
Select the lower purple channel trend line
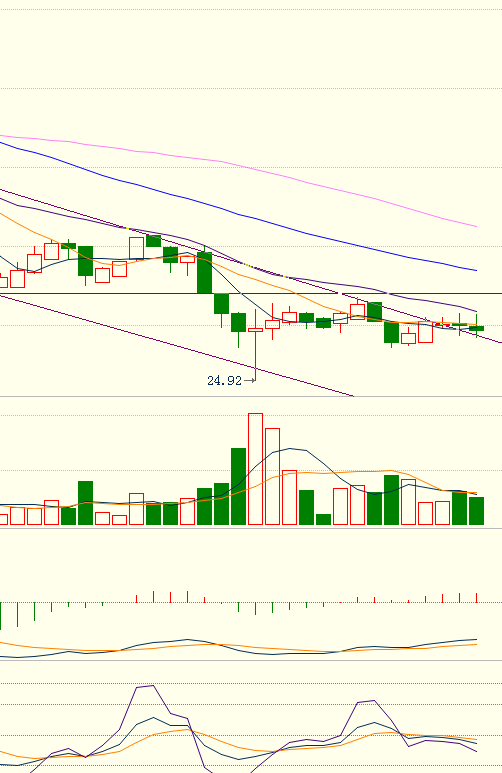(178, 346)
